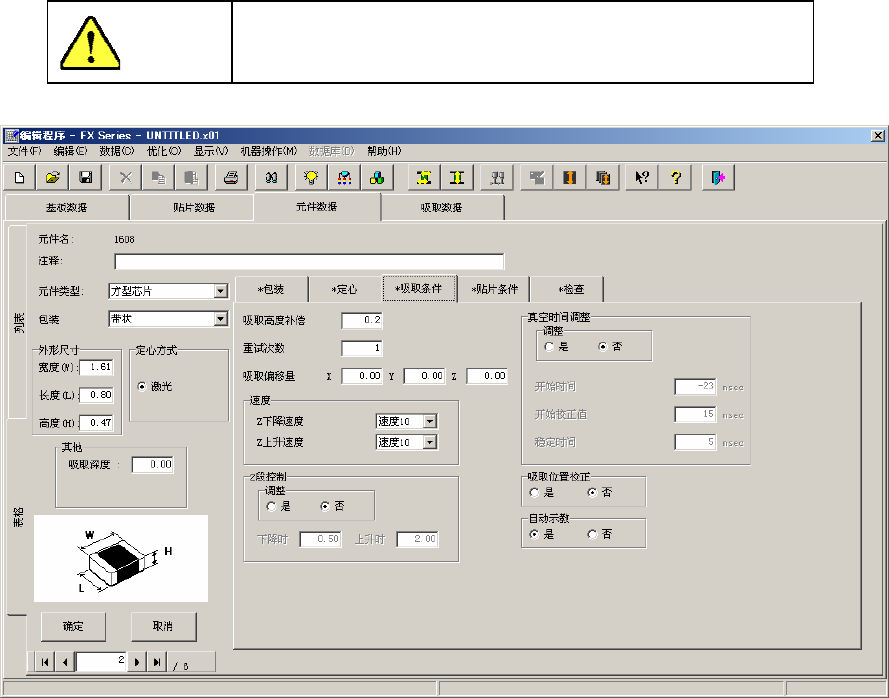Image resolution: width=889 pixels, height=698 pixels.
Task: Click the Open folder toolbar icon
Action: tap(52, 178)
